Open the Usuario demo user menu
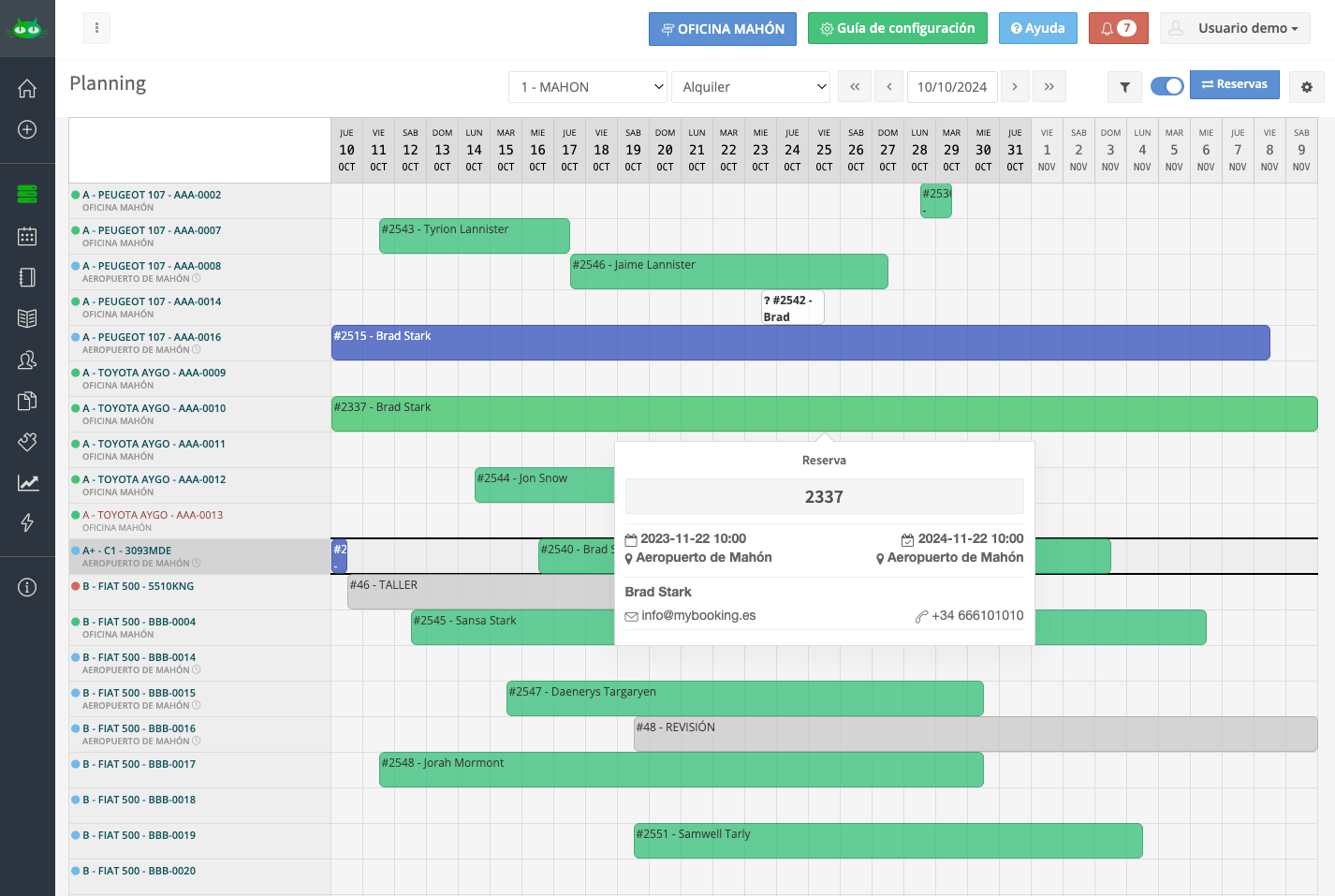 [x=1235, y=28]
